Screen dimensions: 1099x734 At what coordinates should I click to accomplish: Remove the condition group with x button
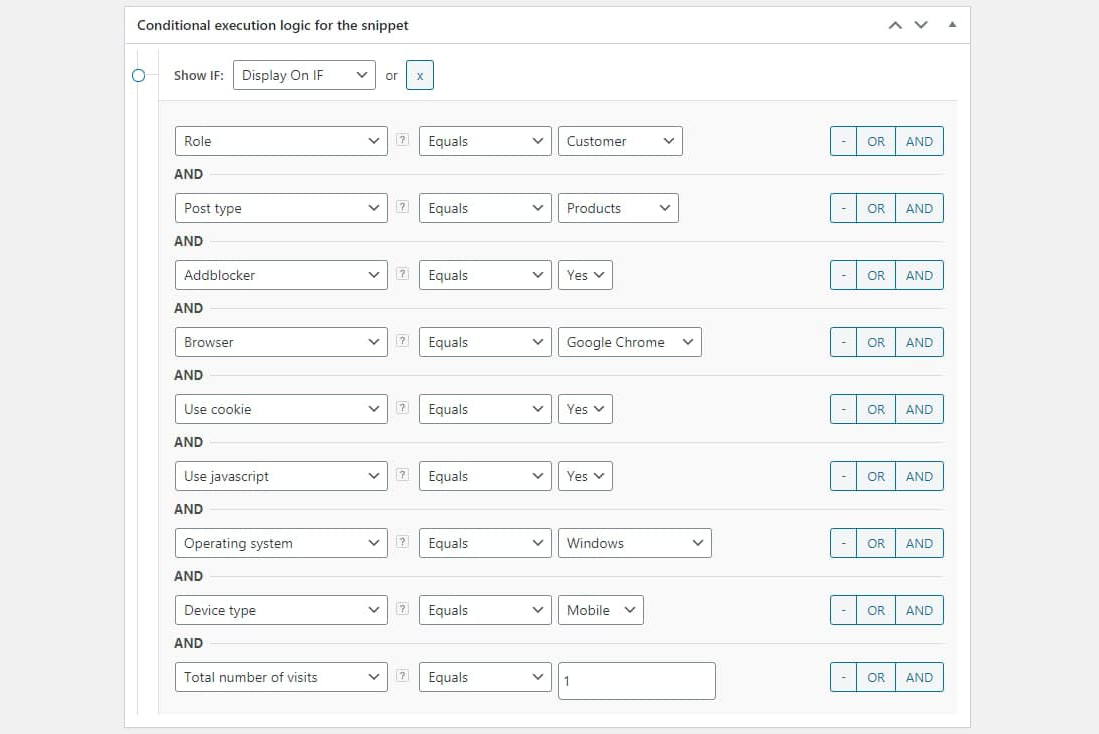(420, 75)
